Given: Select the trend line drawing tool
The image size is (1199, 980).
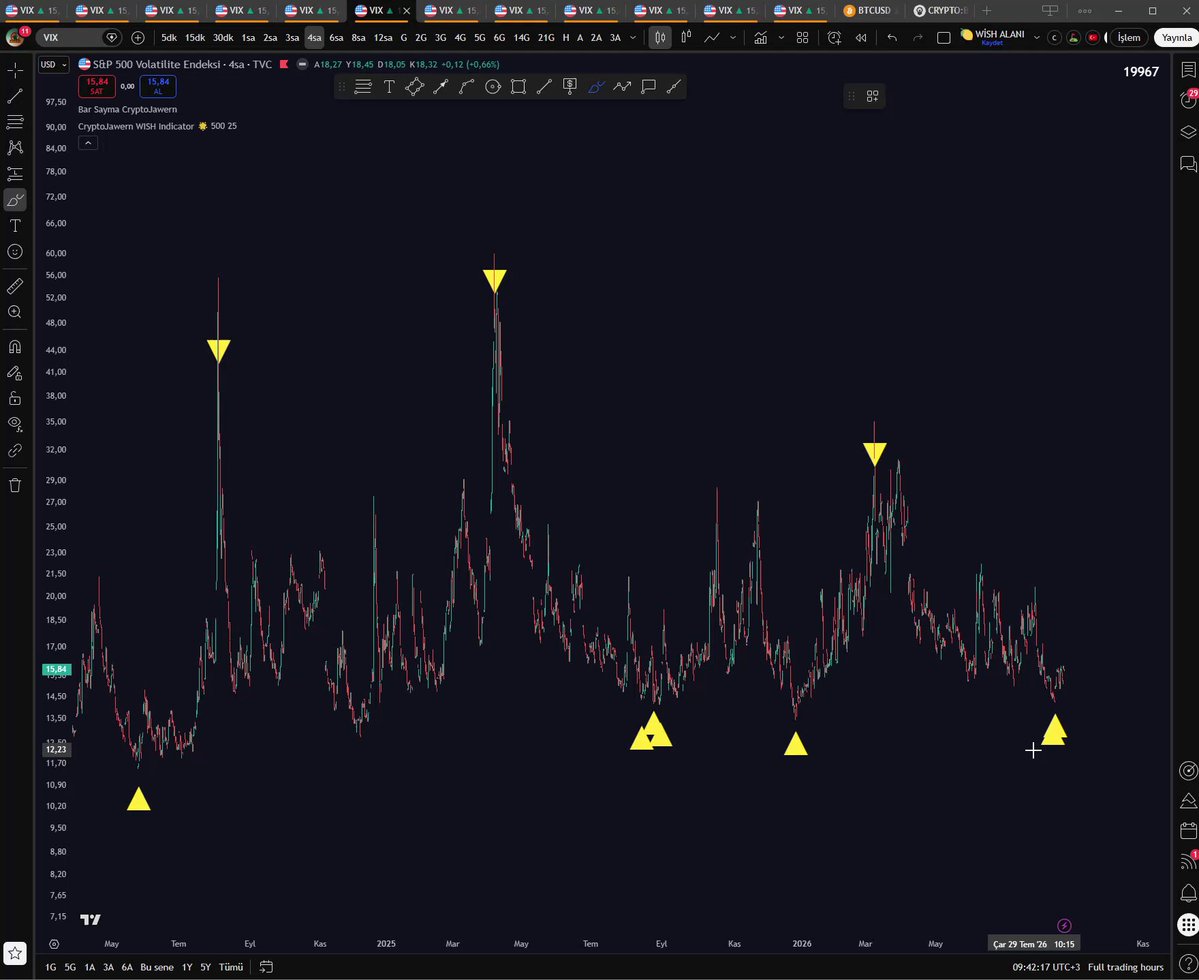Looking at the screenshot, I should click(15, 96).
